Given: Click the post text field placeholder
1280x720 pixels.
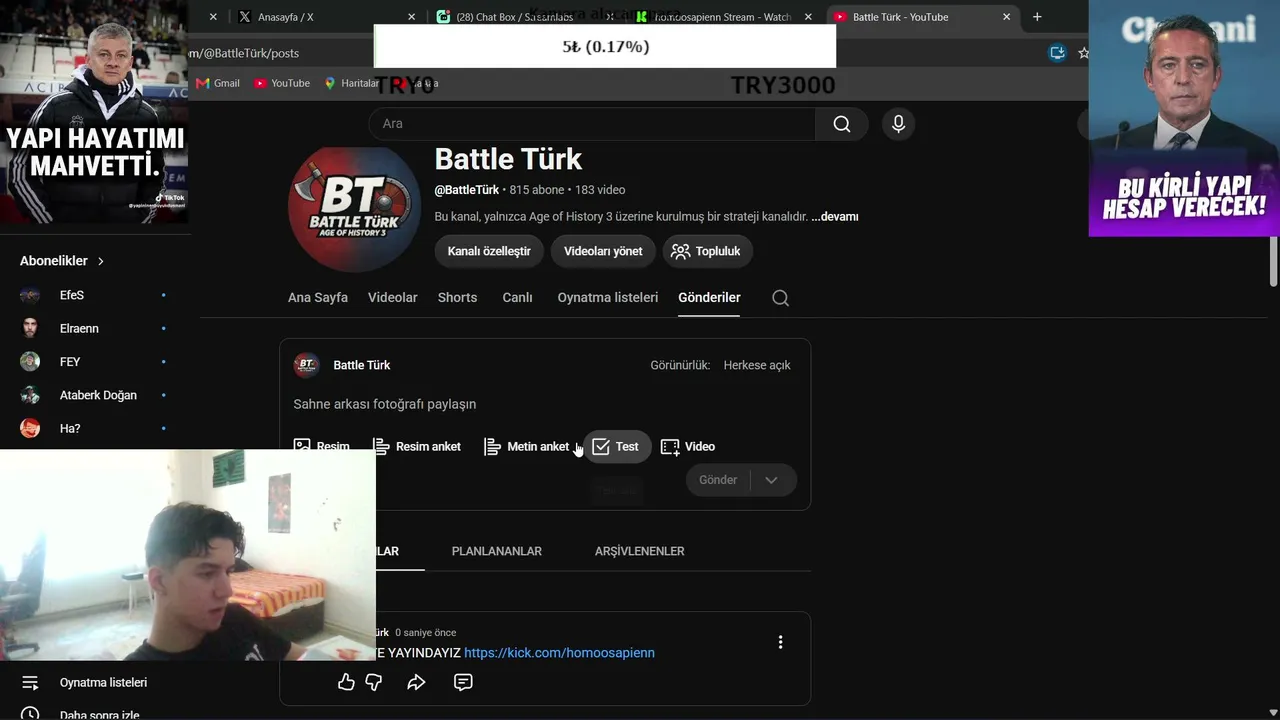Looking at the screenshot, I should click(x=385, y=404).
